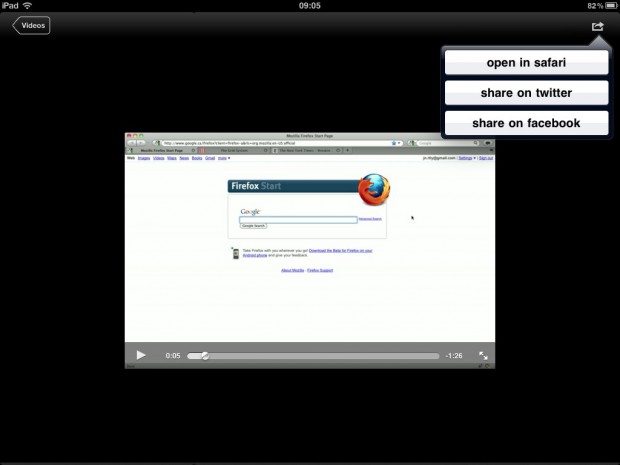Toggle fullscreen video mode
Image resolution: width=620 pixels, height=465 pixels.
(483, 355)
